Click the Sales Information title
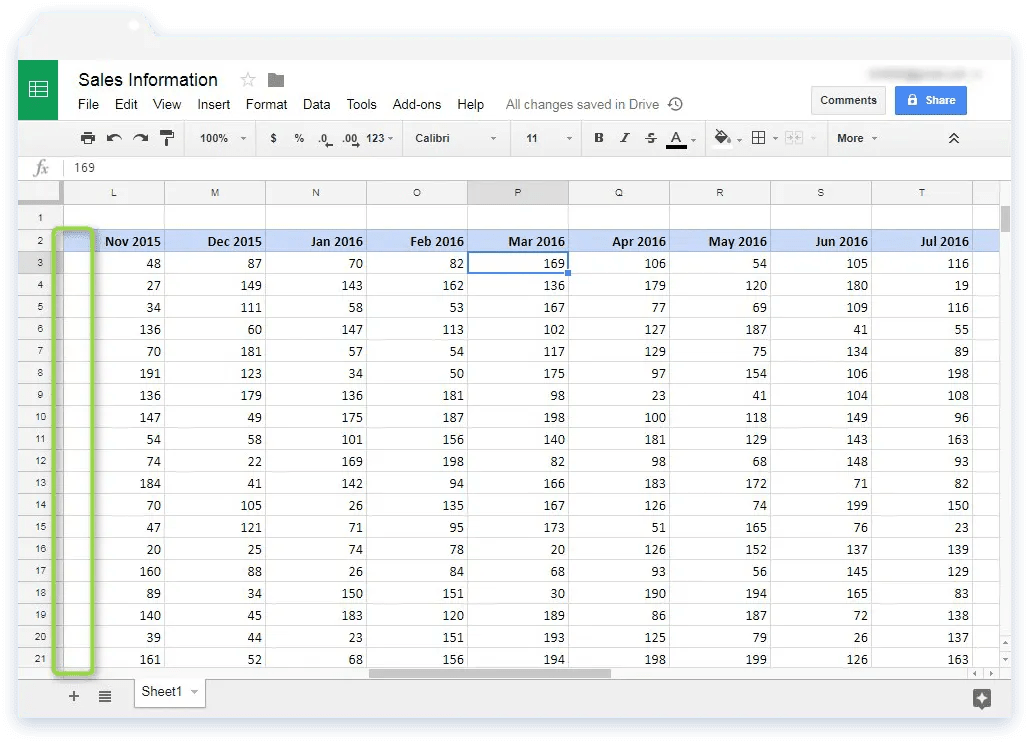The width and height of the screenshot is (1029, 742). [148, 80]
